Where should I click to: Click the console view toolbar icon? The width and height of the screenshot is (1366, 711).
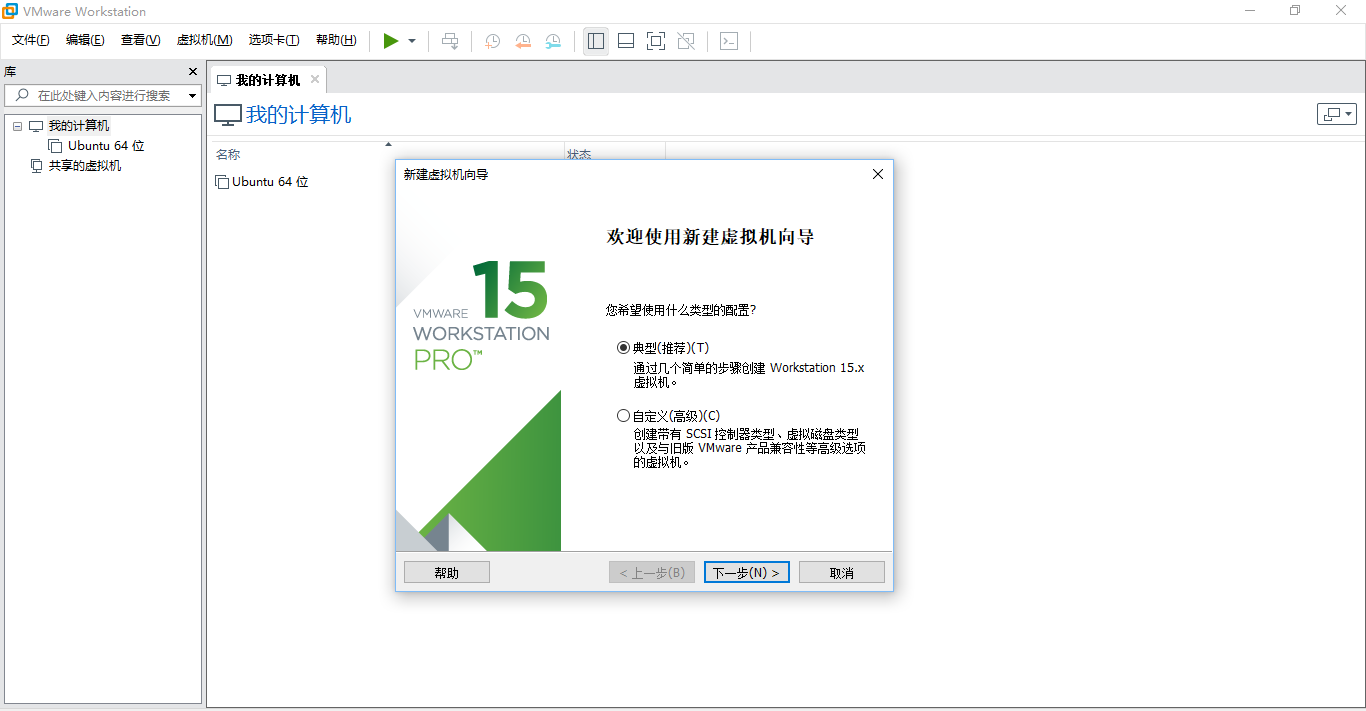[729, 41]
